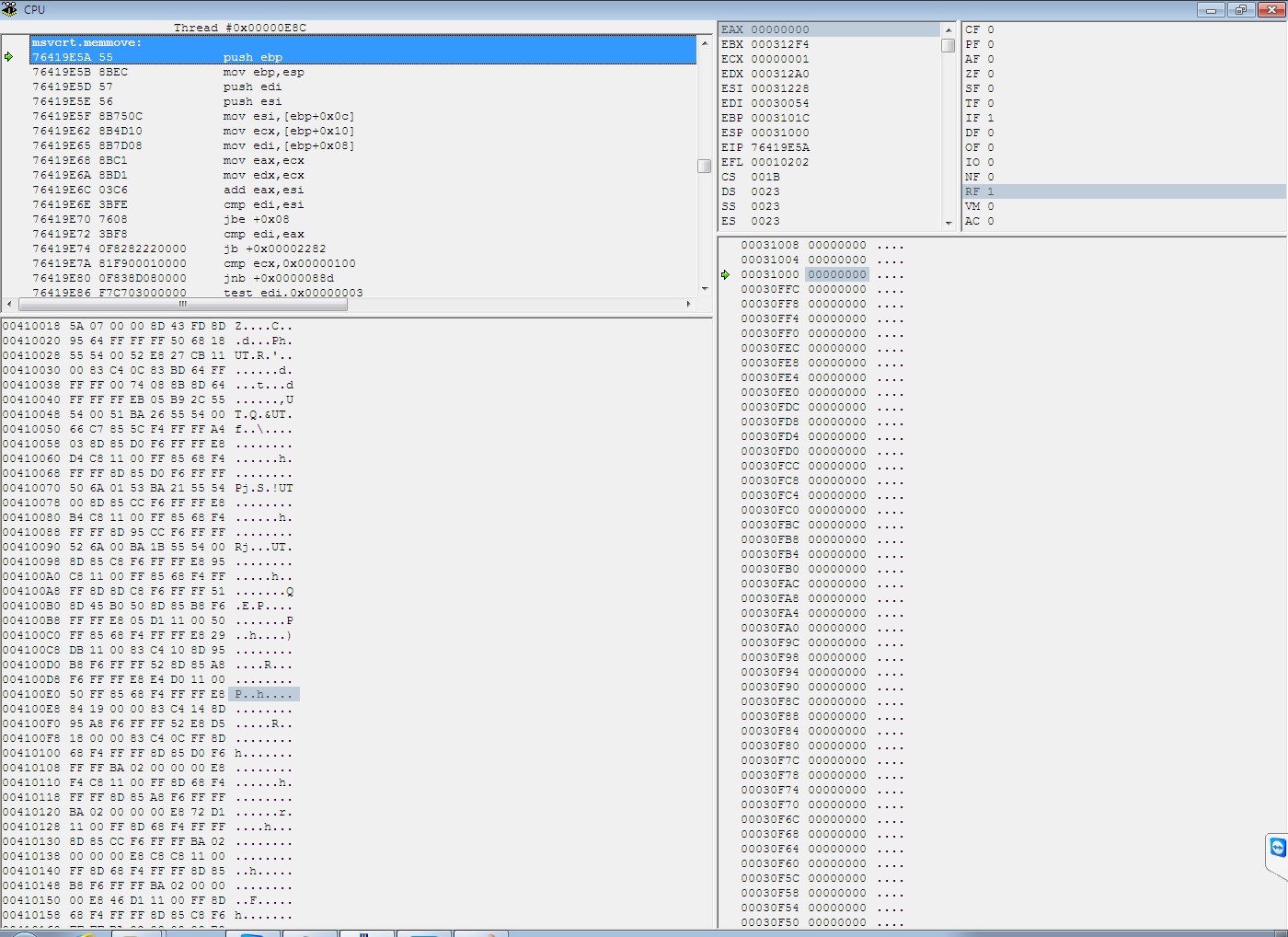The image size is (1288, 937).
Task: Select memory dump row at 00410018
Action: pos(147,326)
